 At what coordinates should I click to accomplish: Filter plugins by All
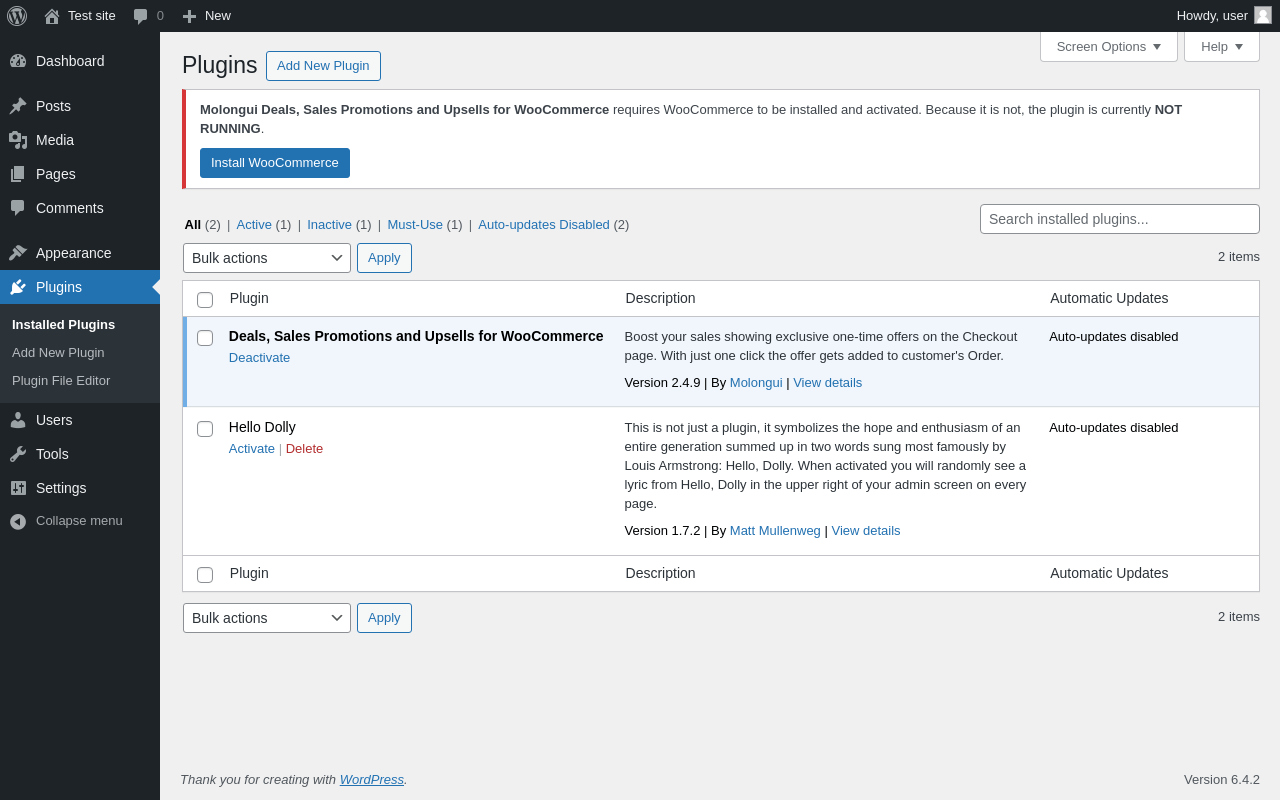click(193, 225)
